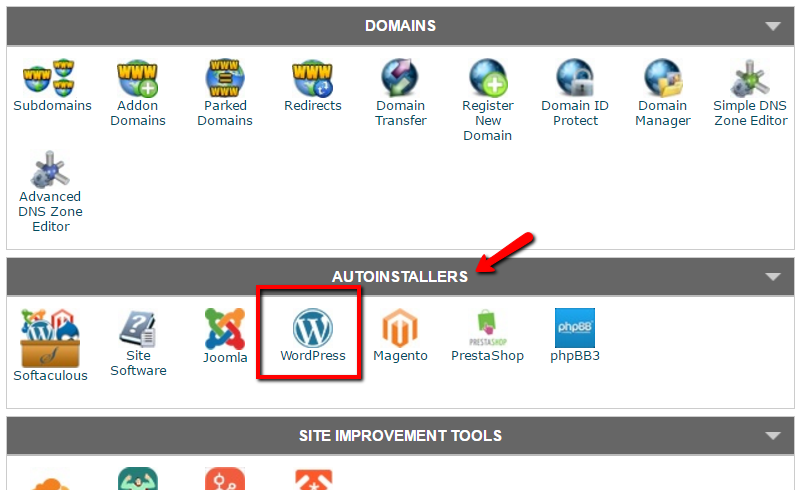The height and width of the screenshot is (490, 803).
Task: Click the Domain Manager label
Action: click(x=663, y=113)
